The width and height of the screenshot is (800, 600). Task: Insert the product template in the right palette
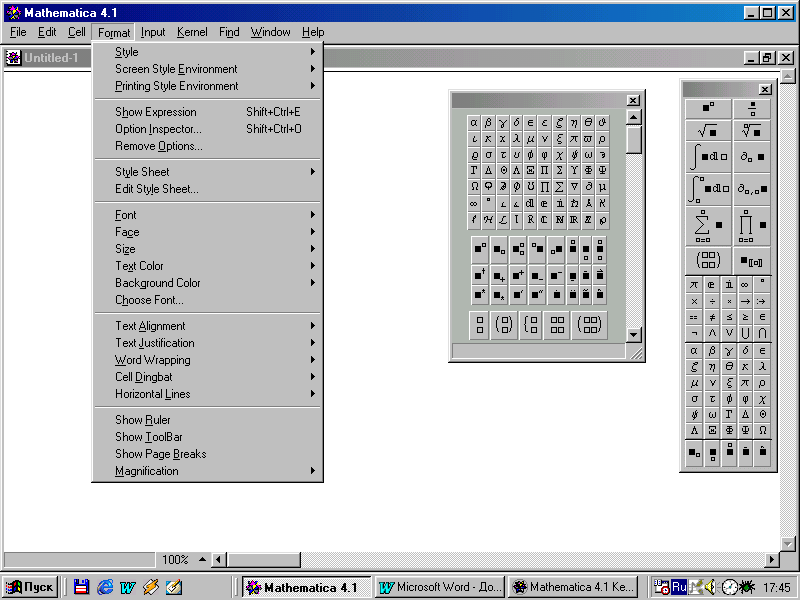tap(752, 226)
